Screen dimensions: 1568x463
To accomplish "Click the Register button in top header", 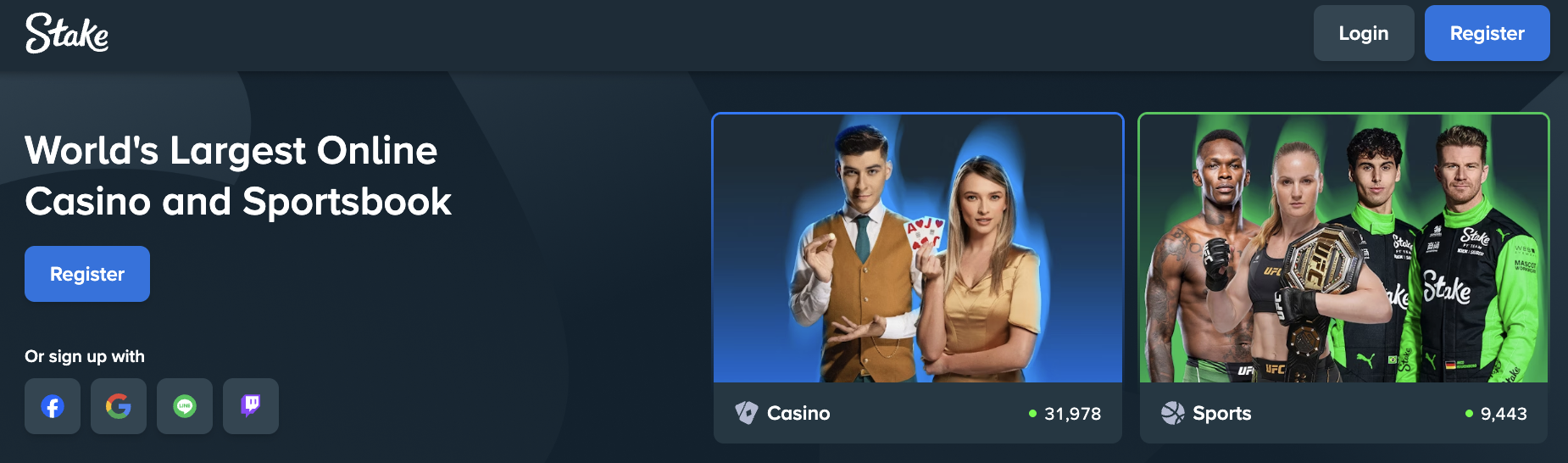I will click(x=1487, y=33).
